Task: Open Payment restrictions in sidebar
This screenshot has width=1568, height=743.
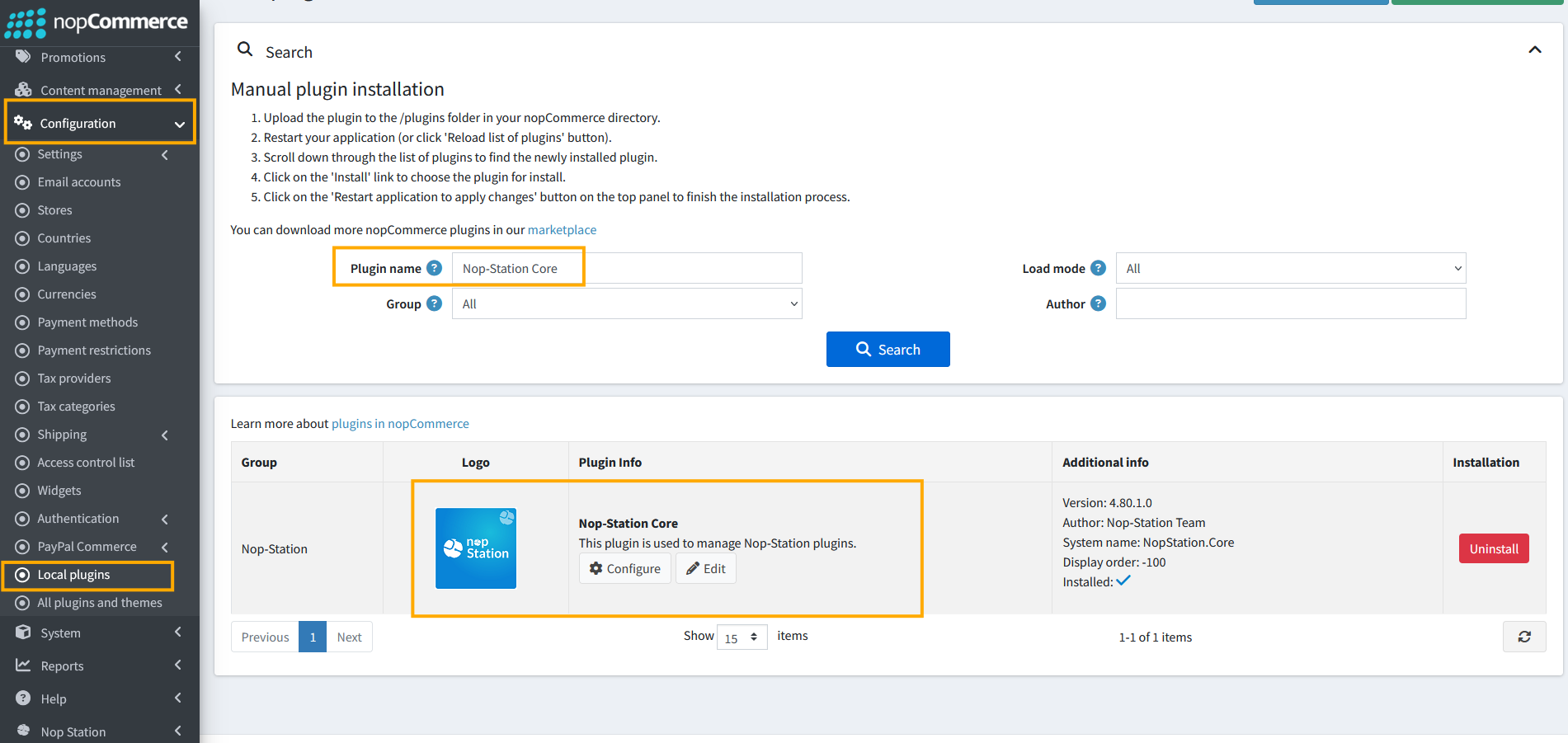Action: pyautogui.click(x=94, y=350)
